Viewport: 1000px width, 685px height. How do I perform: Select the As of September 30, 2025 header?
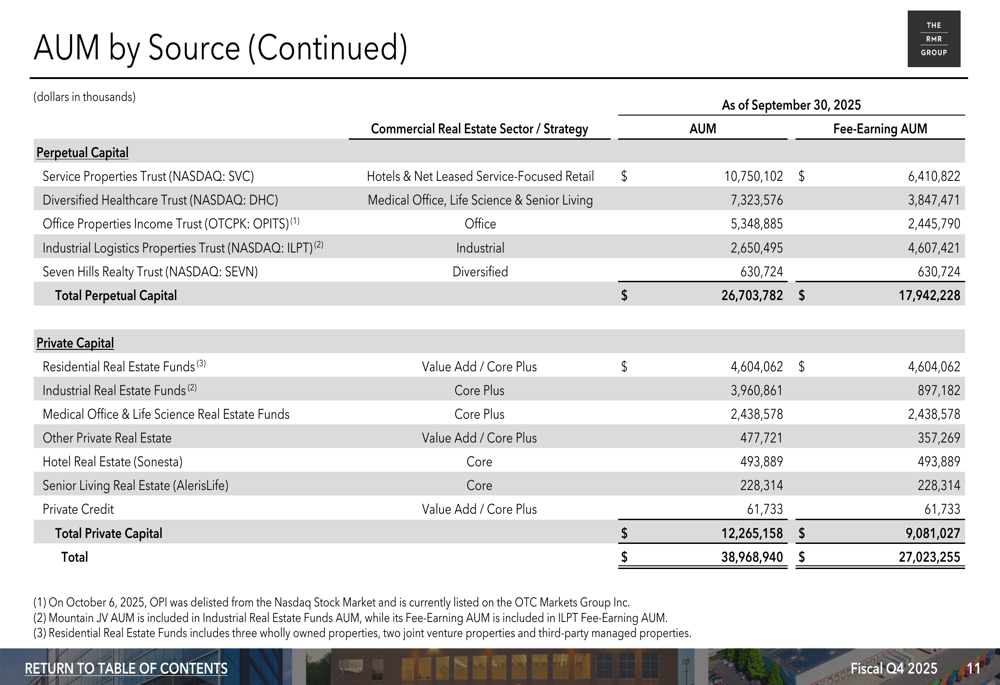click(791, 105)
